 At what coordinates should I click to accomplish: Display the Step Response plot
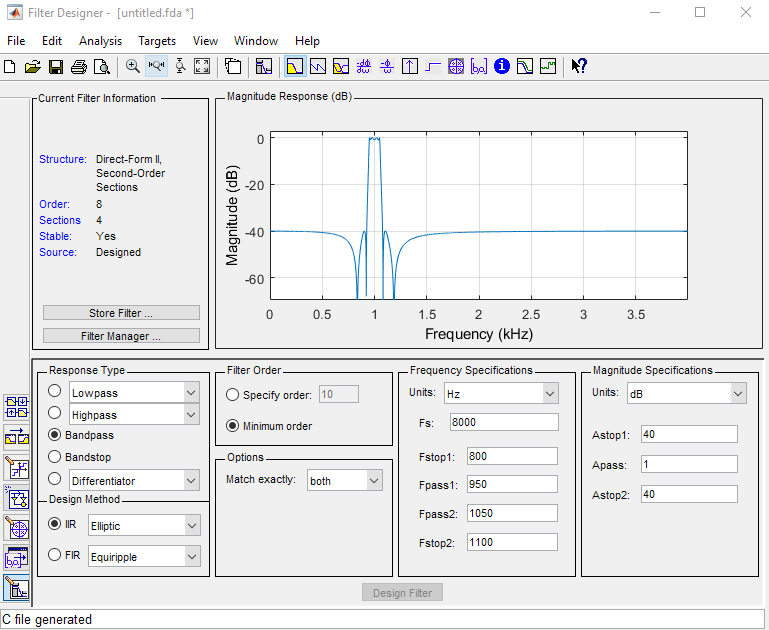coord(433,66)
